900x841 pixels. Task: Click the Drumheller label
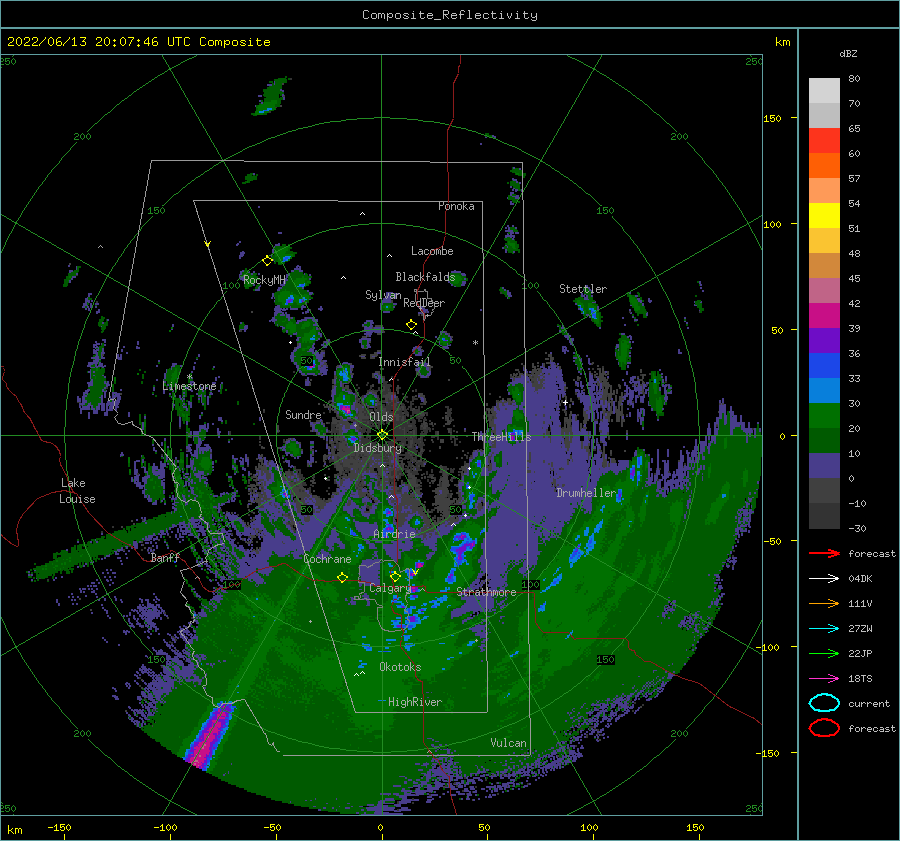[586, 493]
